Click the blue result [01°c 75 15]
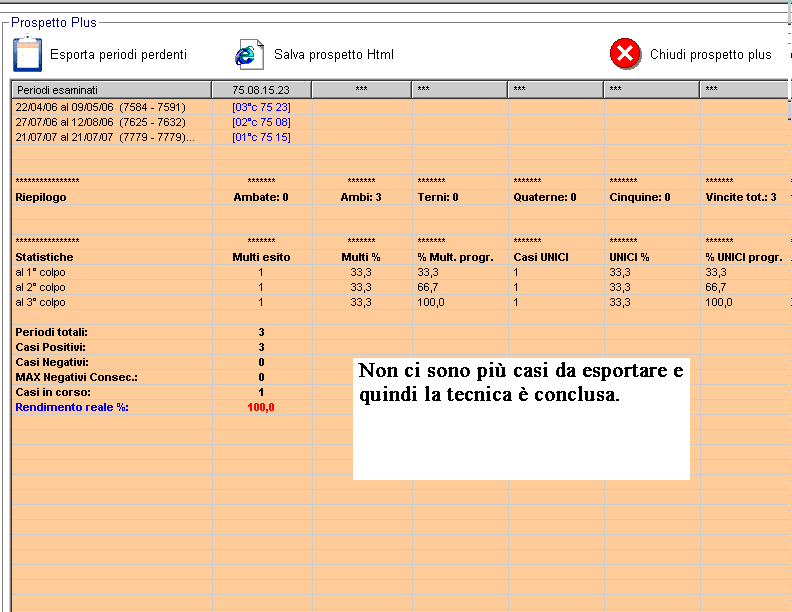 261,137
